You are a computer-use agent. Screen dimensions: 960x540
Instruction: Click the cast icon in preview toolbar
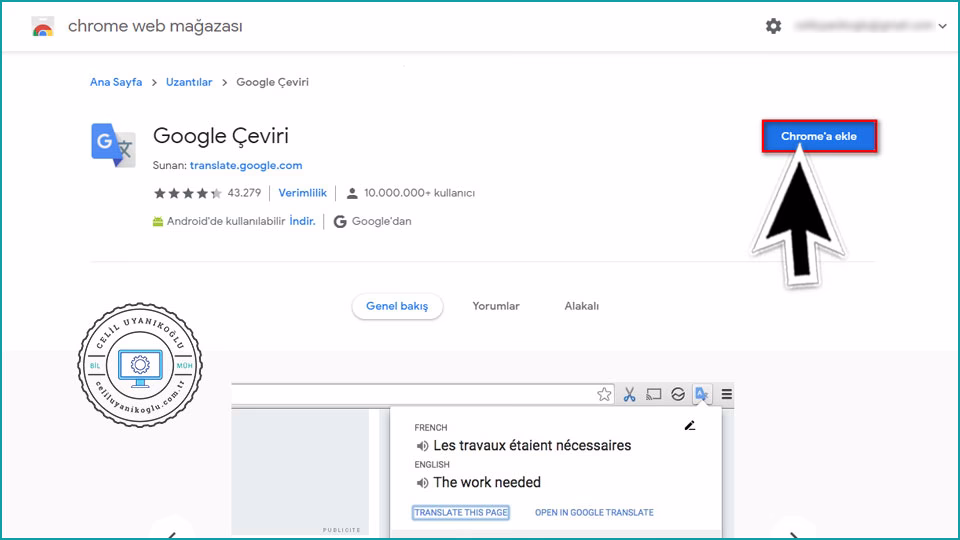click(x=653, y=394)
